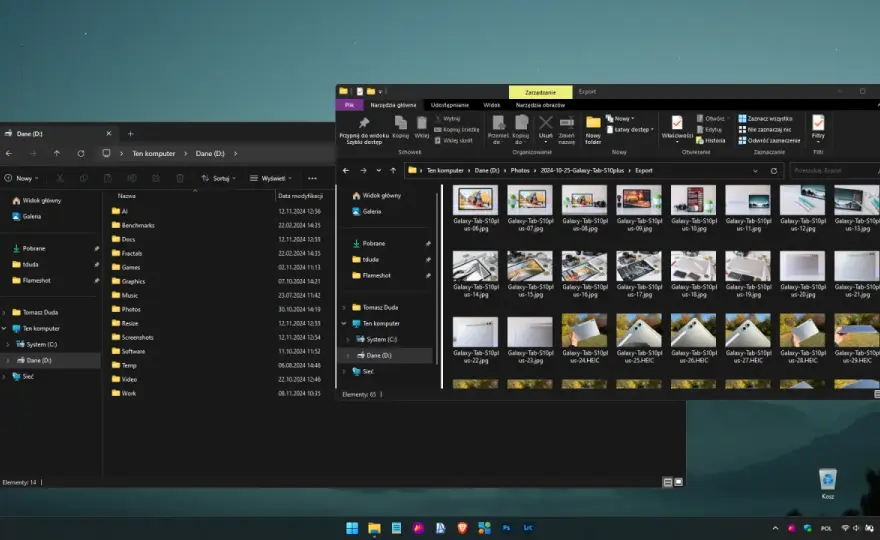The width and height of the screenshot is (880, 540).
Task: Select thumbnail Galaxy-Tab-S10plus-24.HEIC
Action: [x=584, y=338]
